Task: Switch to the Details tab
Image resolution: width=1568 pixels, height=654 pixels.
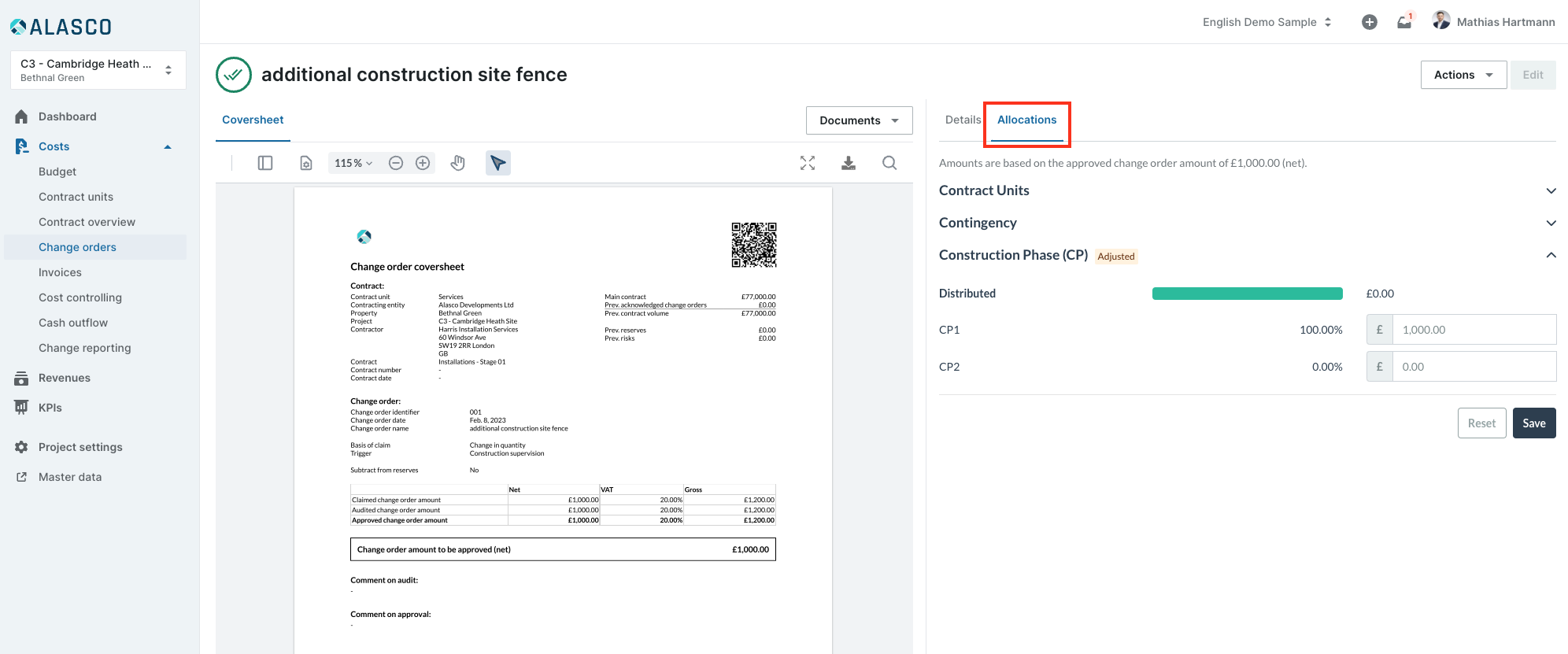Action: click(x=963, y=120)
